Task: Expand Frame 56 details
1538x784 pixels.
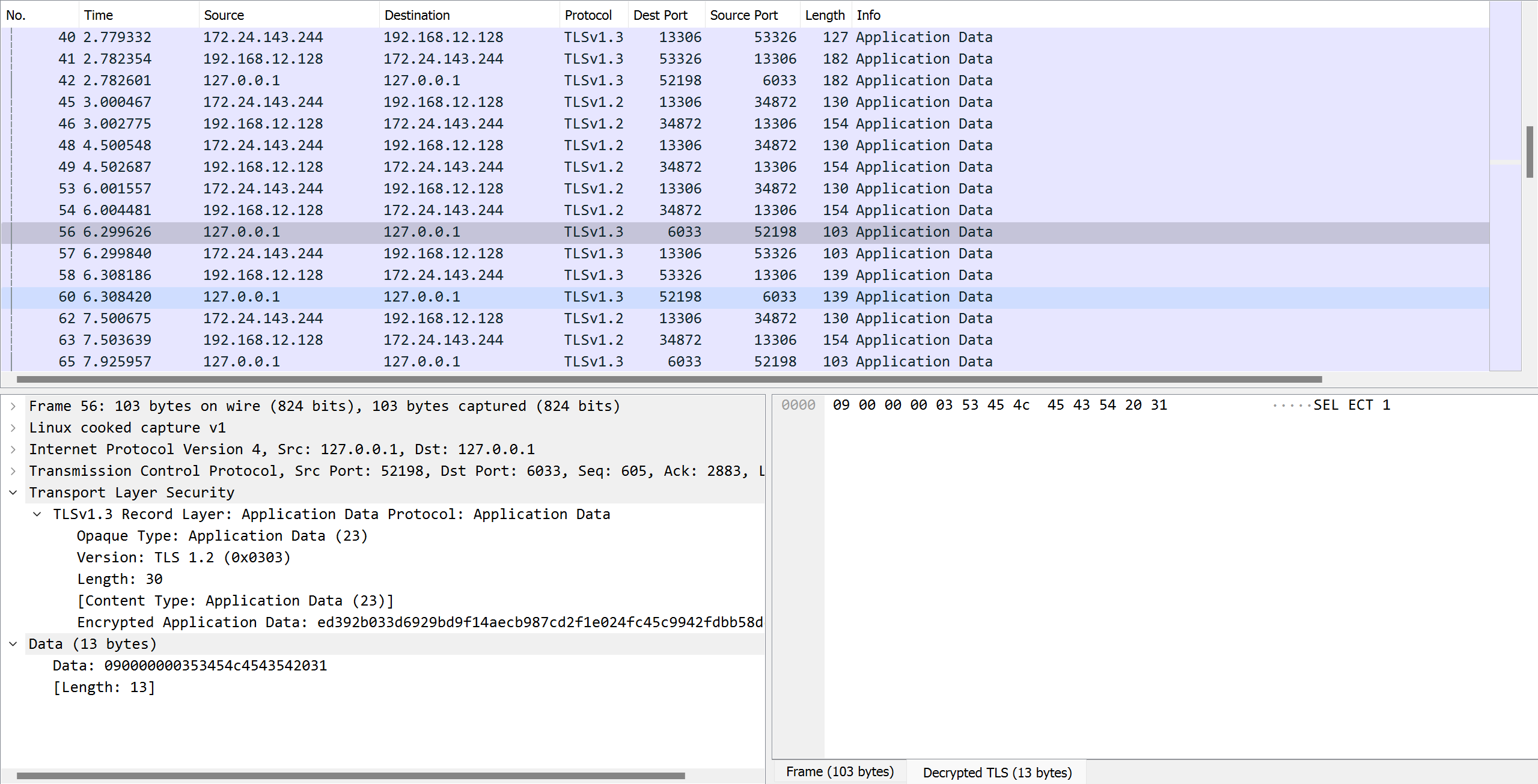Action: click(13, 406)
